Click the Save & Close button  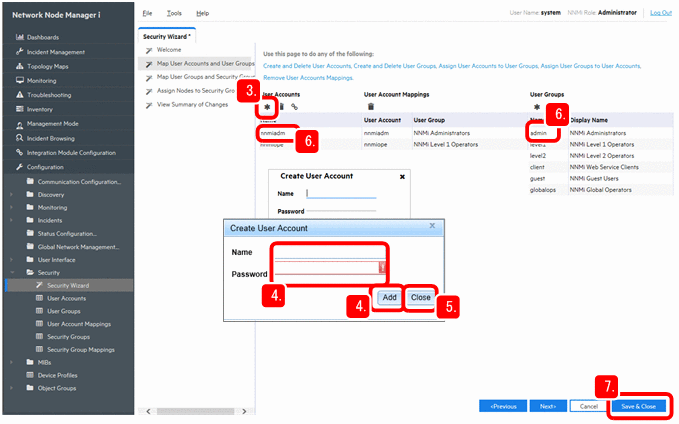[x=638, y=407]
